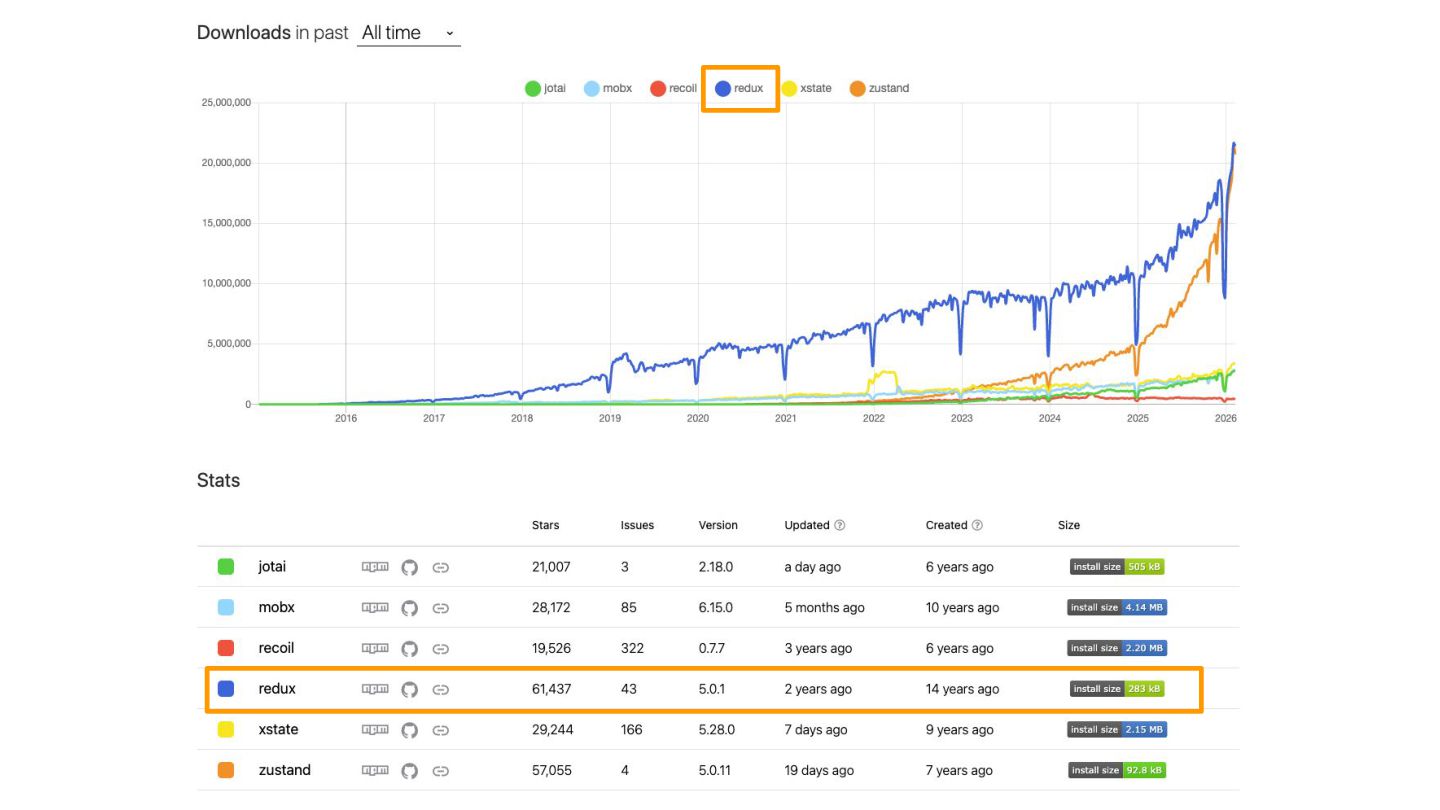Open redux's GitHub repository icon
The width and height of the screenshot is (1440, 810).
click(x=409, y=689)
